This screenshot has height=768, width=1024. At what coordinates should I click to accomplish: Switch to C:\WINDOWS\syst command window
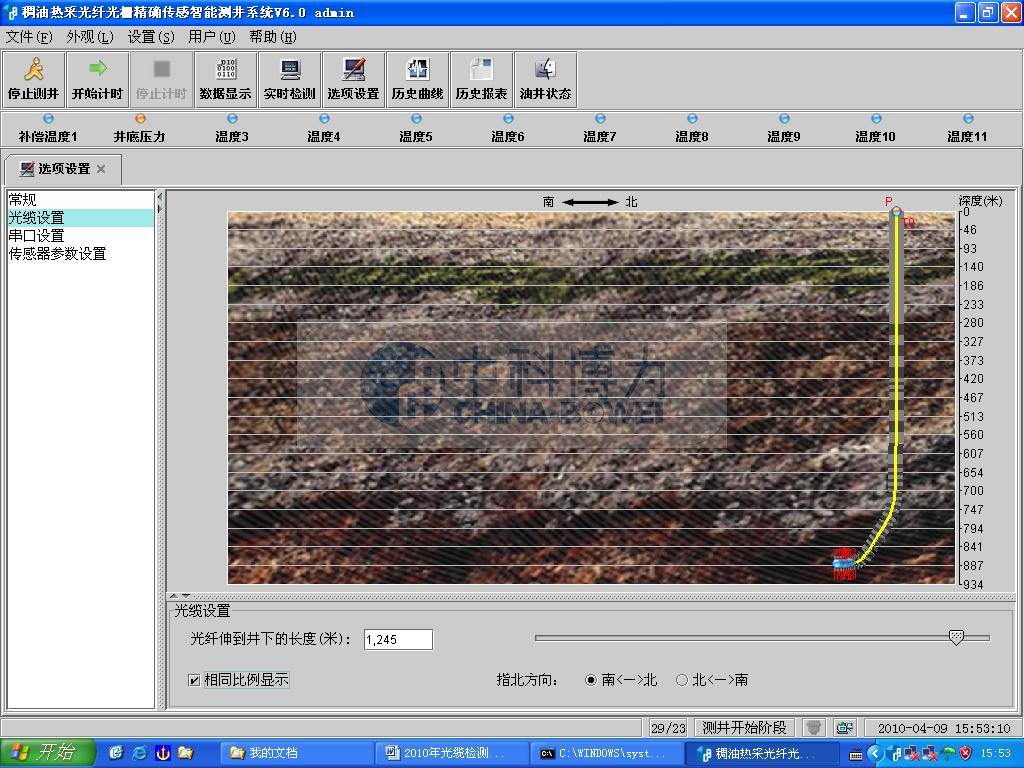coord(607,753)
